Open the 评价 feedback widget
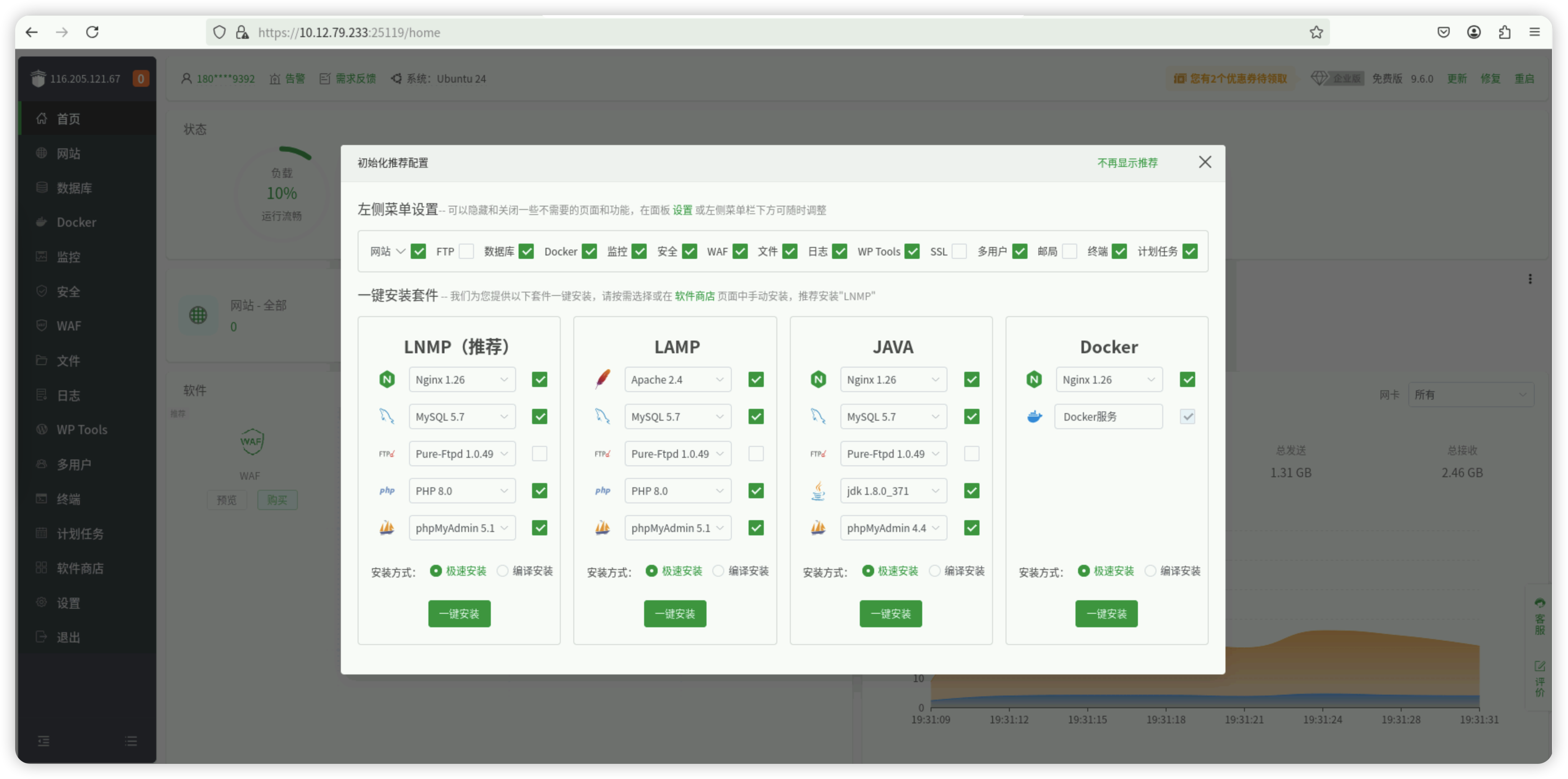 pos(1539,679)
